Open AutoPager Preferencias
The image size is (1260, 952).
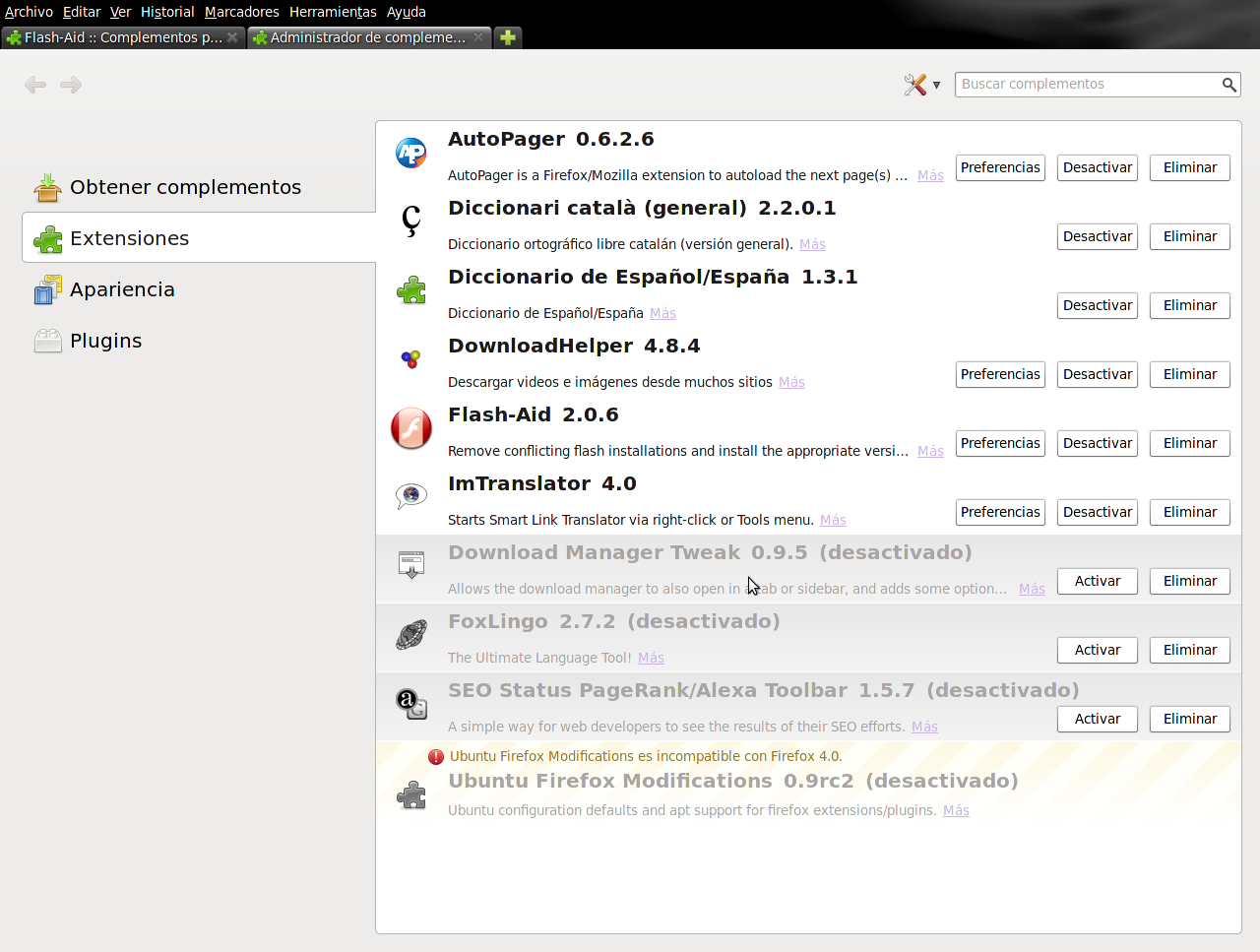1000,167
